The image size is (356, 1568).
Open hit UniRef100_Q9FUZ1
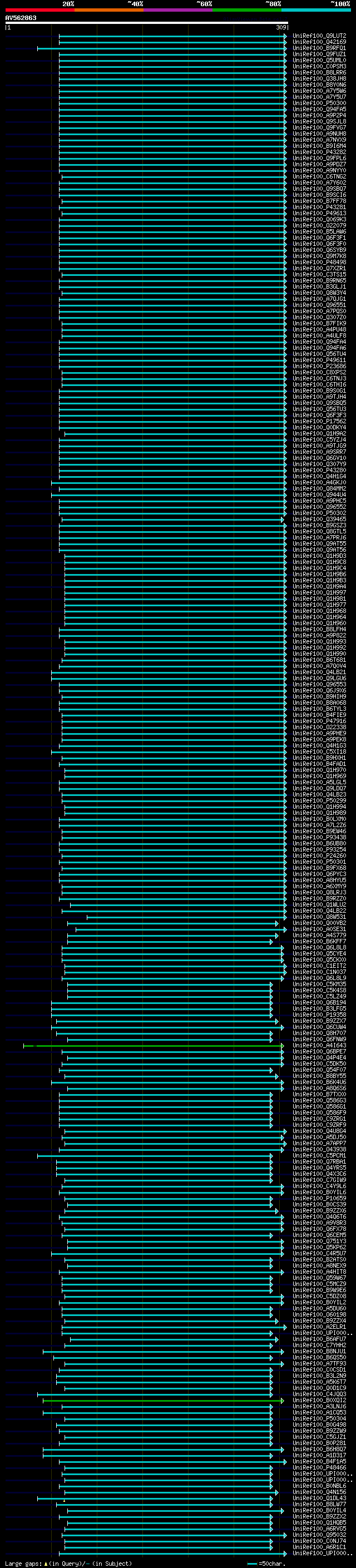pyautogui.click(x=319, y=54)
